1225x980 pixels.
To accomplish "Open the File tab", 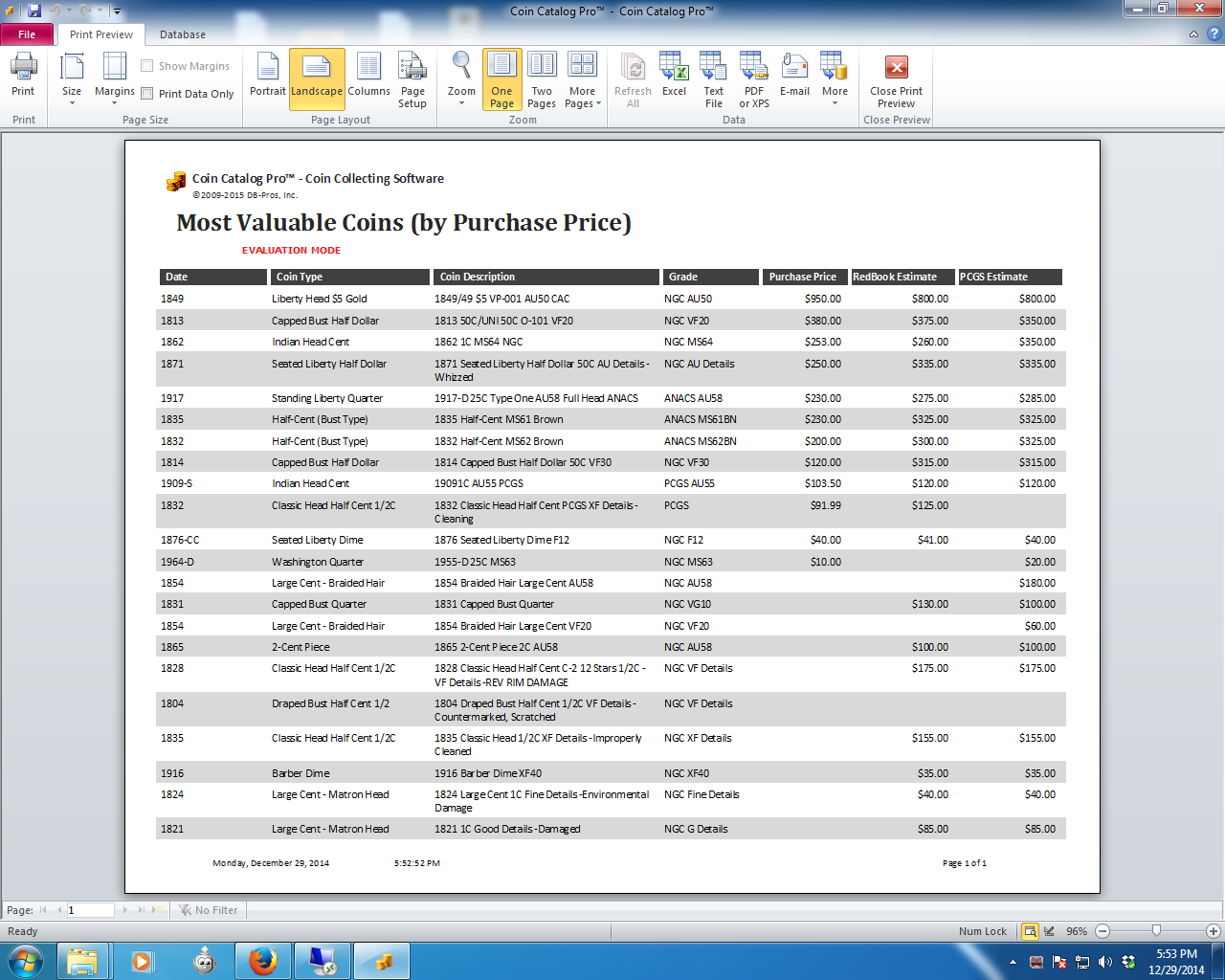I will click(x=27, y=34).
